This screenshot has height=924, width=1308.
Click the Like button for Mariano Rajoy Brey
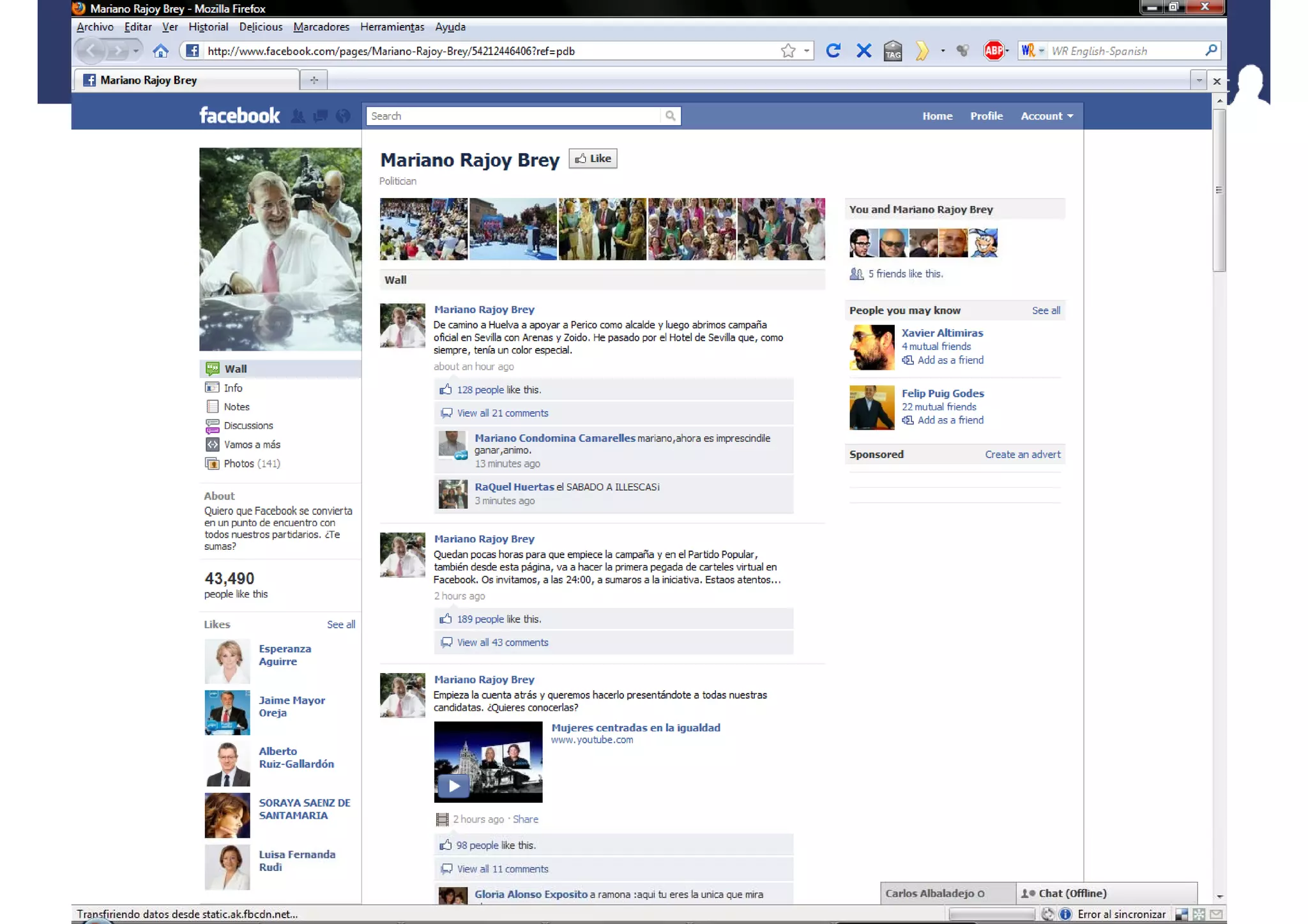click(x=593, y=158)
